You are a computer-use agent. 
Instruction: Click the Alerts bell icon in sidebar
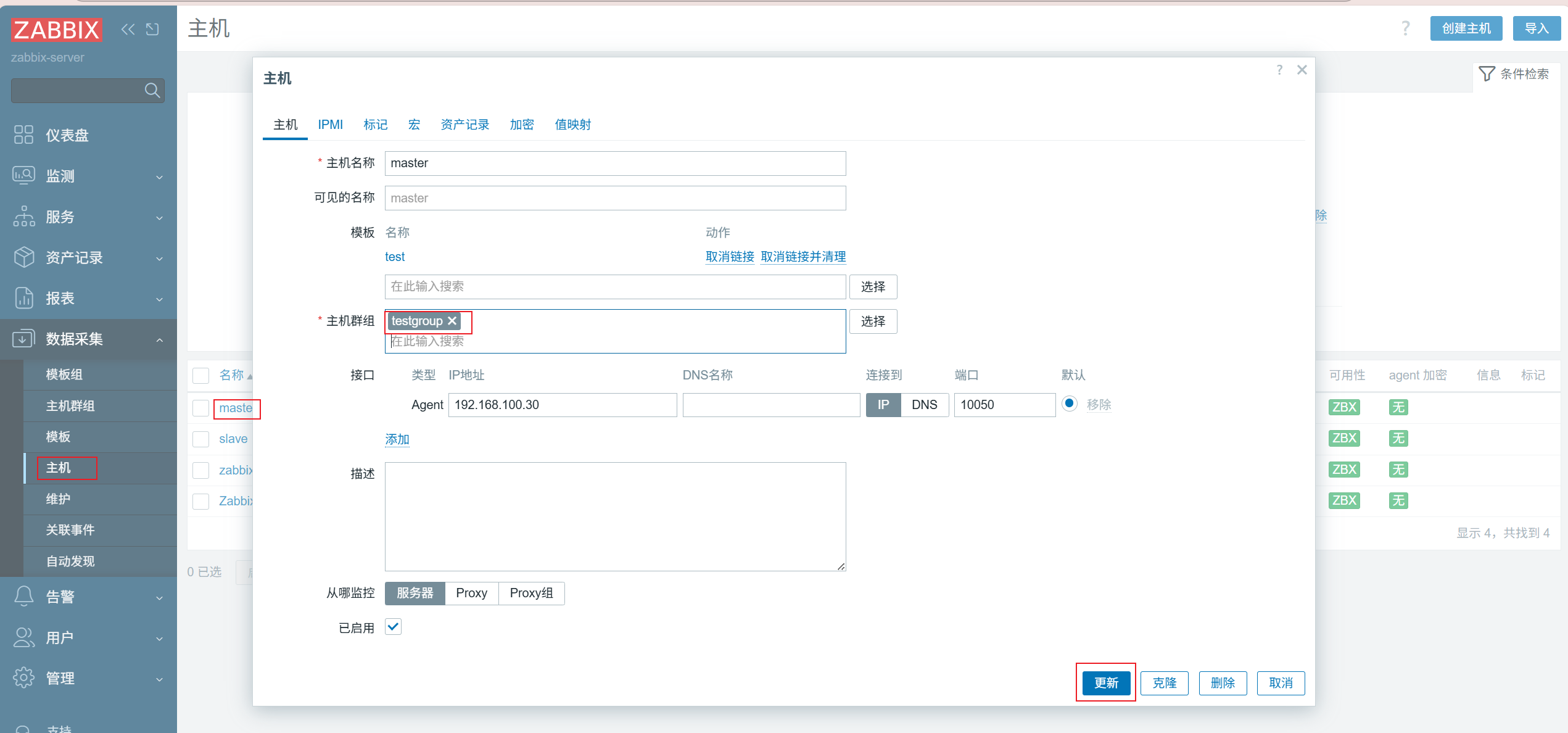[x=23, y=596]
